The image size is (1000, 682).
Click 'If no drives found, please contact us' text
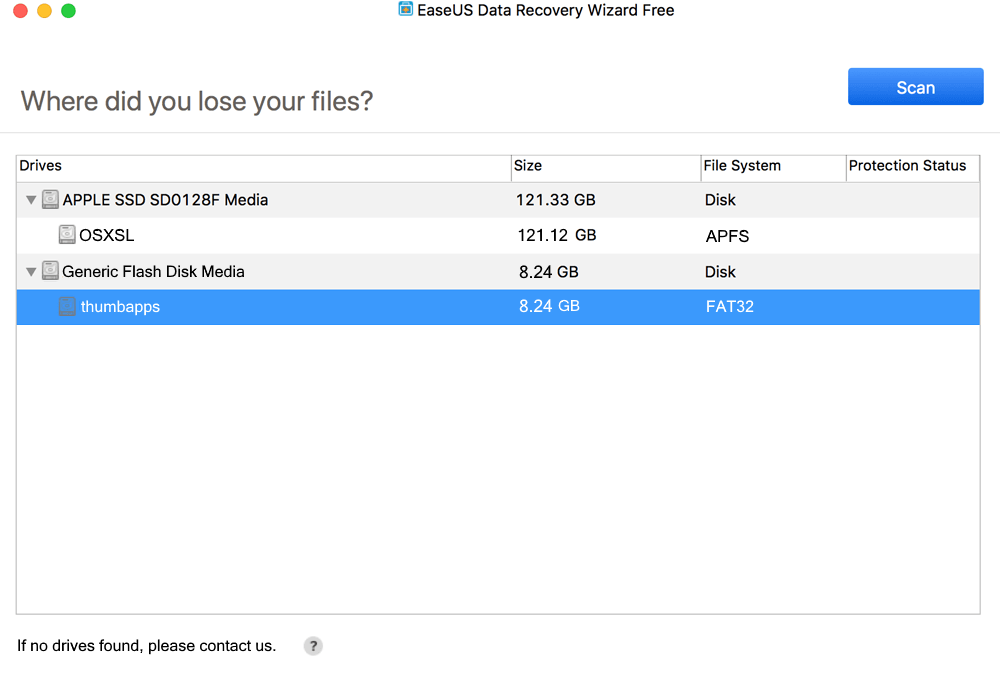coord(147,646)
